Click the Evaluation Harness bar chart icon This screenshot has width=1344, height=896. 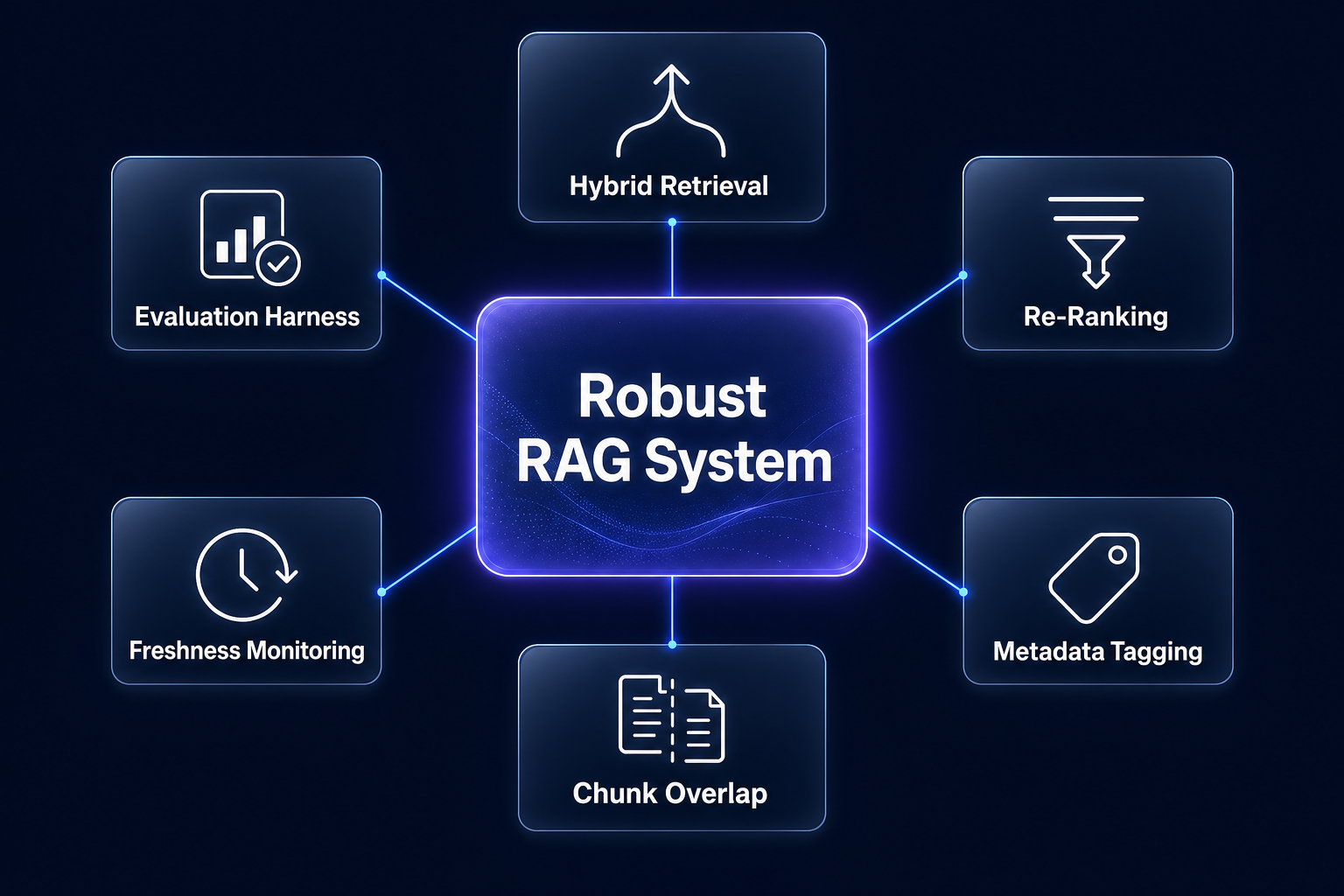[x=250, y=237]
